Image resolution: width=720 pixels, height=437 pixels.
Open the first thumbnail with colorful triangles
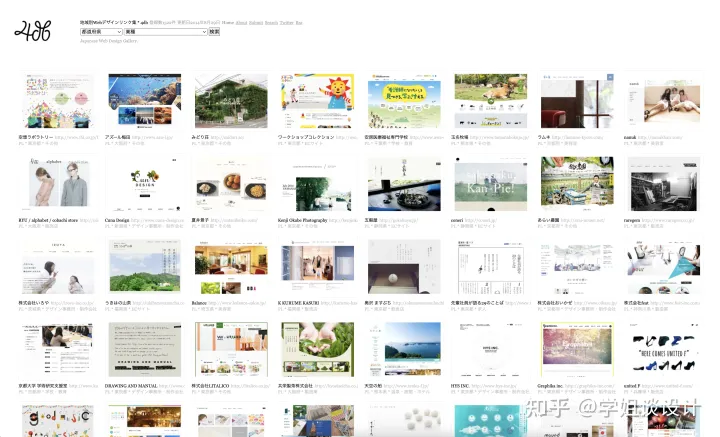point(58,101)
